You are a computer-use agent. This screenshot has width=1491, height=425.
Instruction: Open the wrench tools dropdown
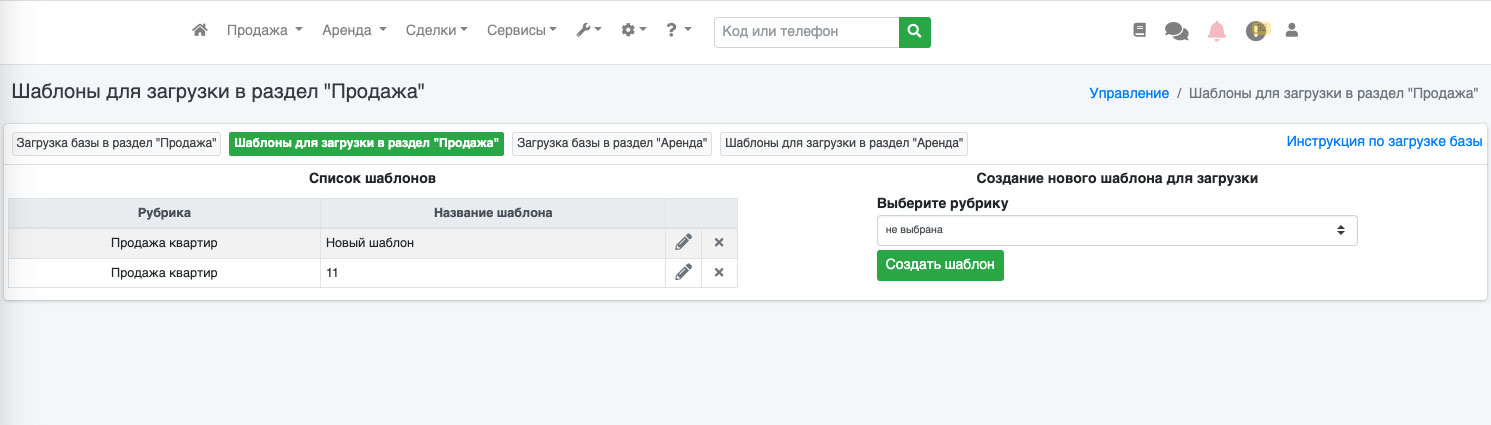589,31
